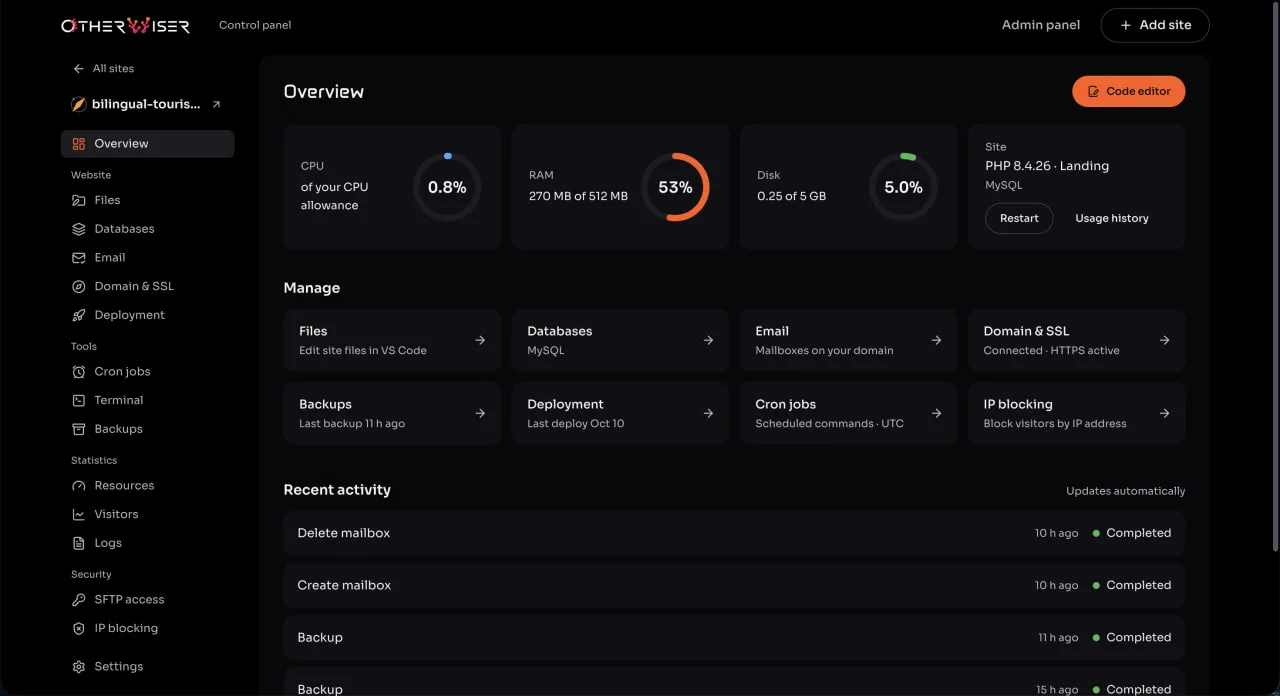This screenshot has height=696, width=1280.
Task: Click the Deployment rocket icon in sidebar
Action: coord(79,315)
